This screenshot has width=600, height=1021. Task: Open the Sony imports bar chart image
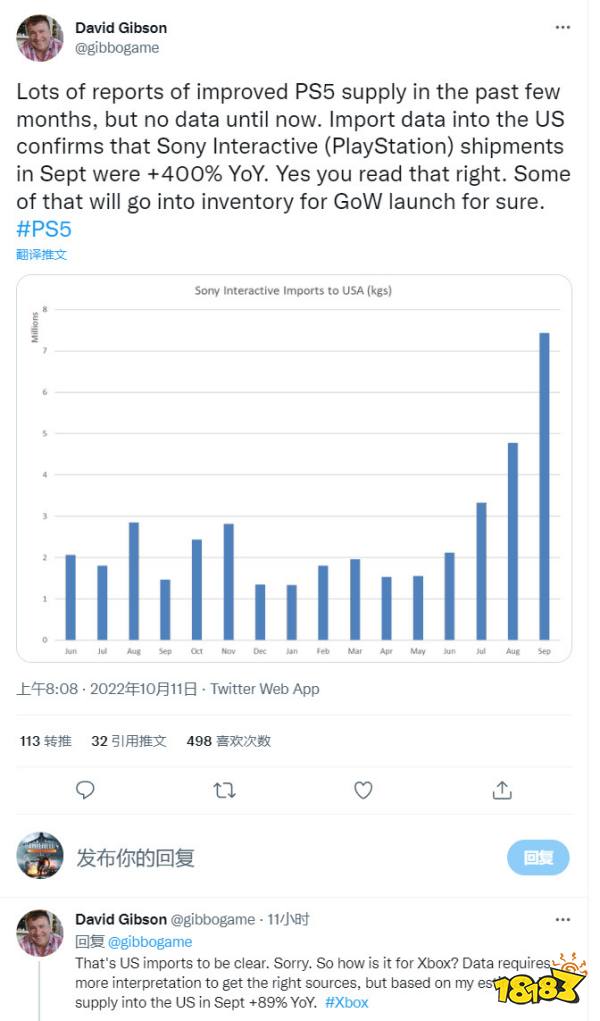[x=294, y=468]
